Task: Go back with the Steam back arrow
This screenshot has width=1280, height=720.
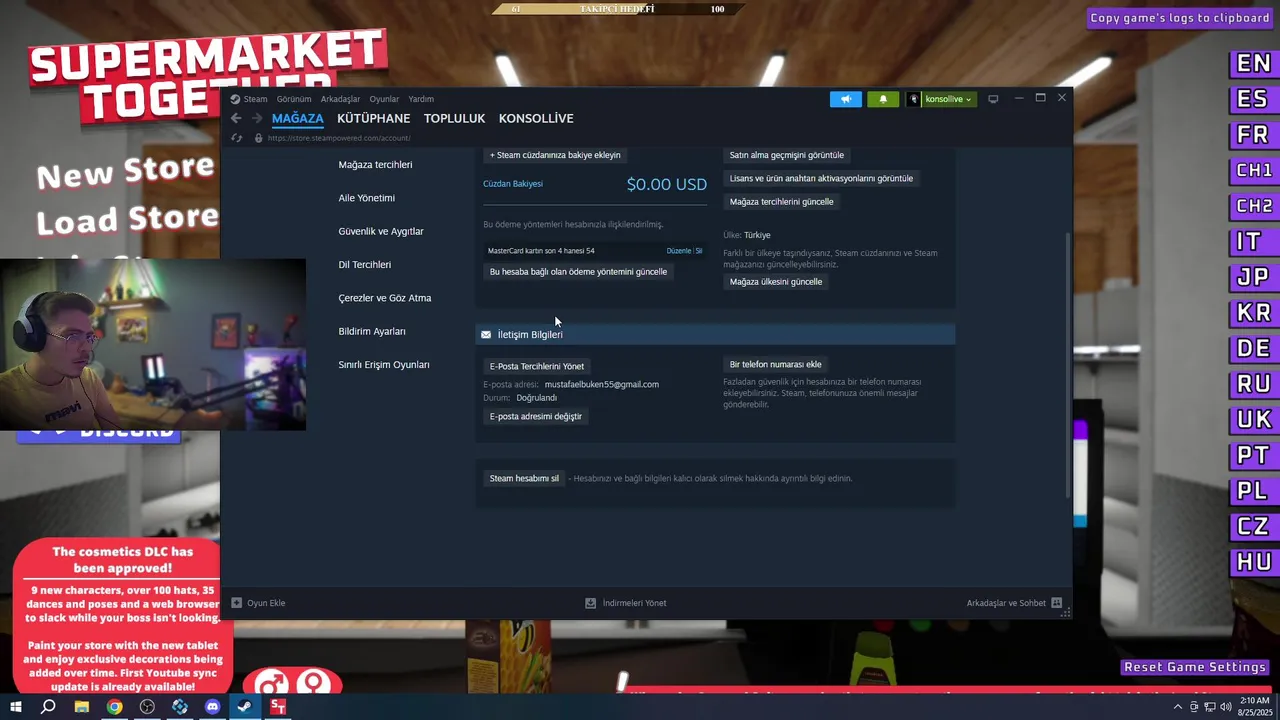Action: [236, 118]
